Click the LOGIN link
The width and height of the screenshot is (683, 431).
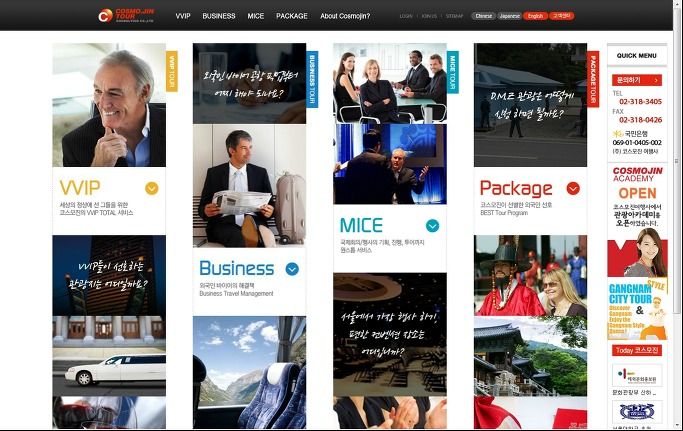406,16
